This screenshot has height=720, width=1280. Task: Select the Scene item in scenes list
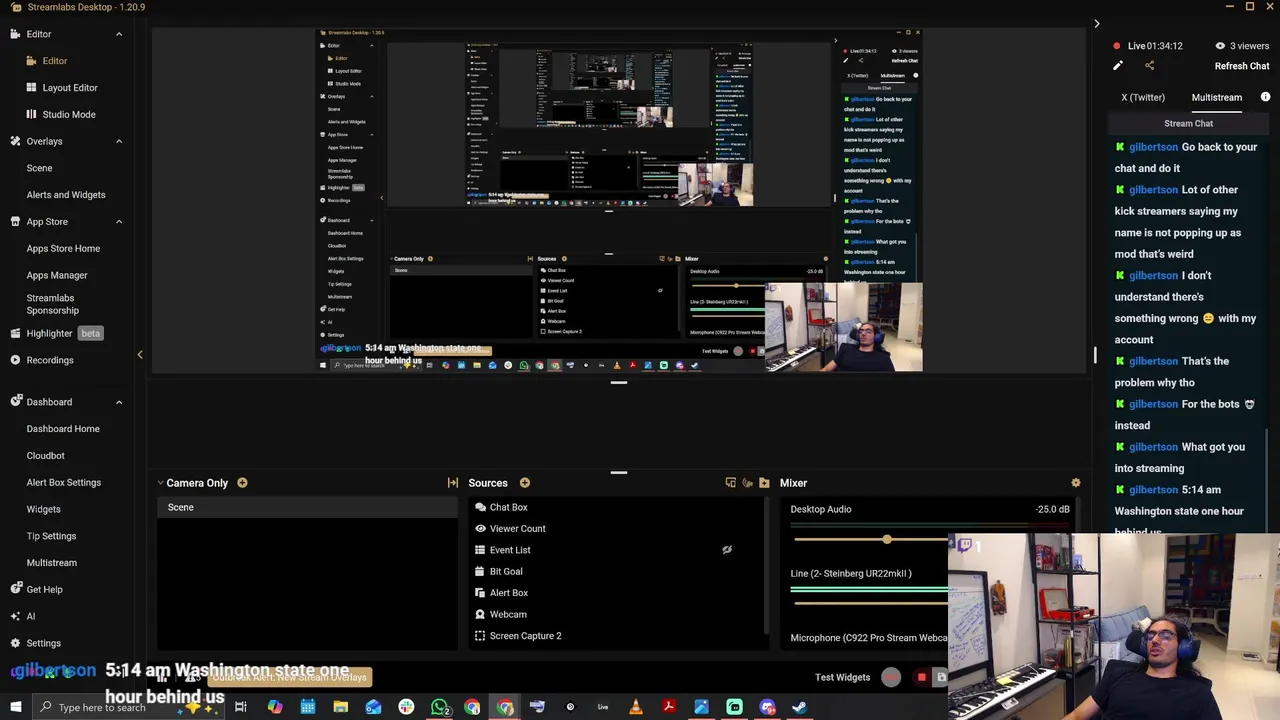point(306,507)
